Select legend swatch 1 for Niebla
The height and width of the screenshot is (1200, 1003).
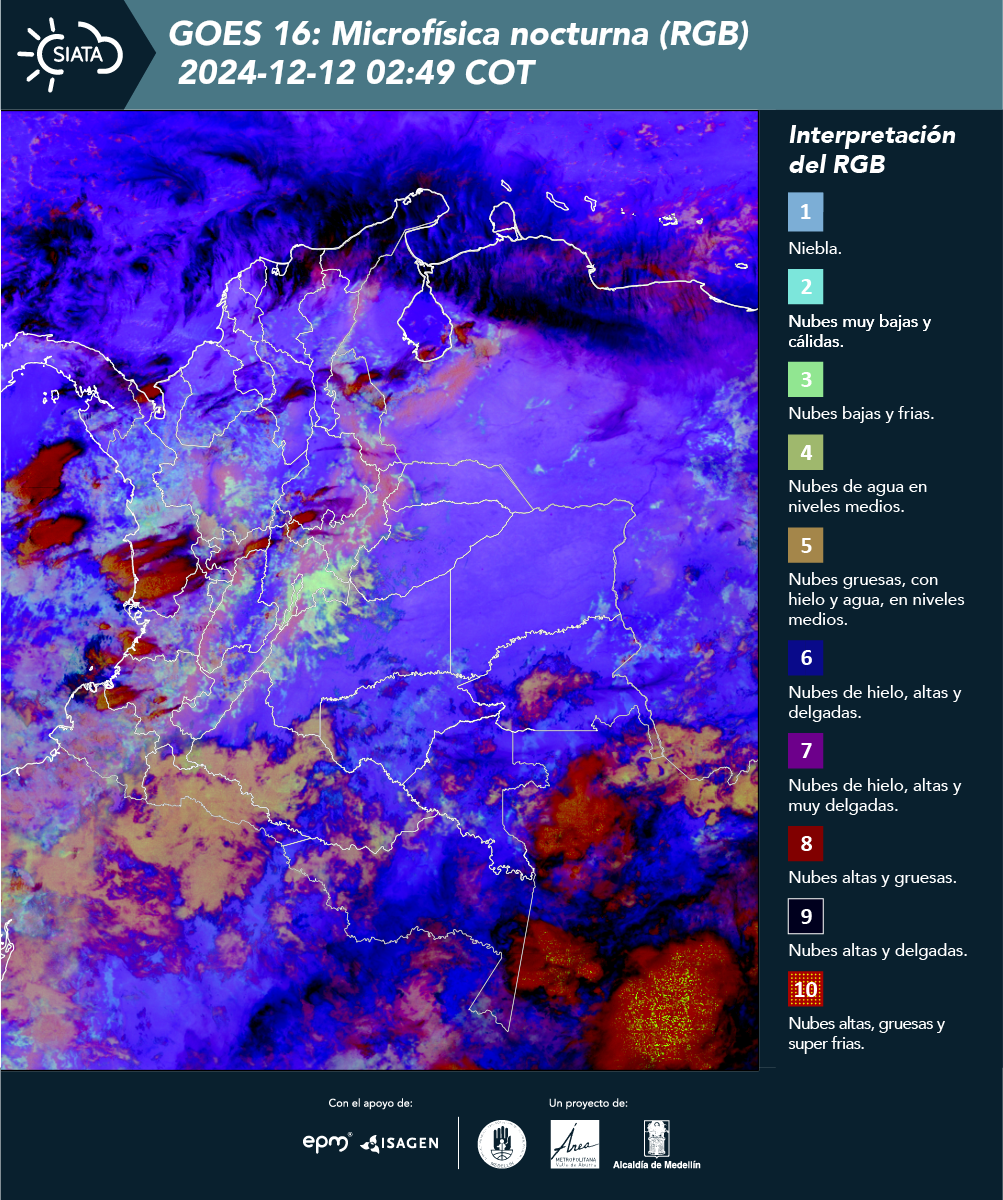(x=805, y=212)
